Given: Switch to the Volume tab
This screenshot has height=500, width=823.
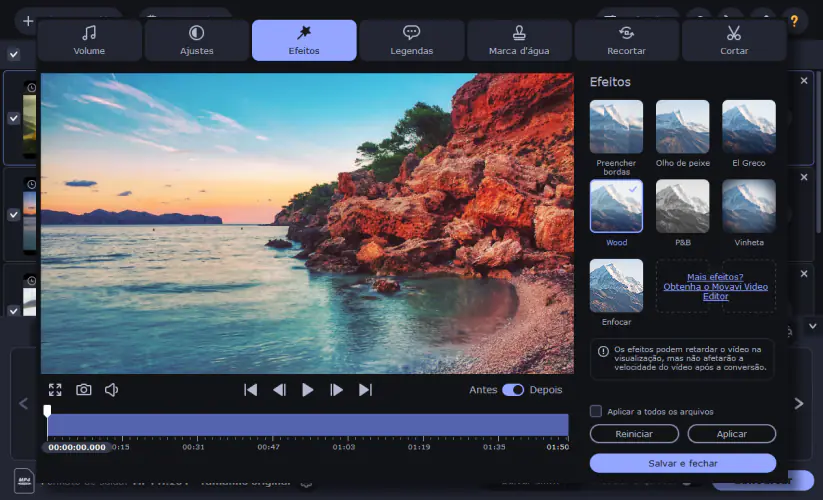Looking at the screenshot, I should [89, 41].
